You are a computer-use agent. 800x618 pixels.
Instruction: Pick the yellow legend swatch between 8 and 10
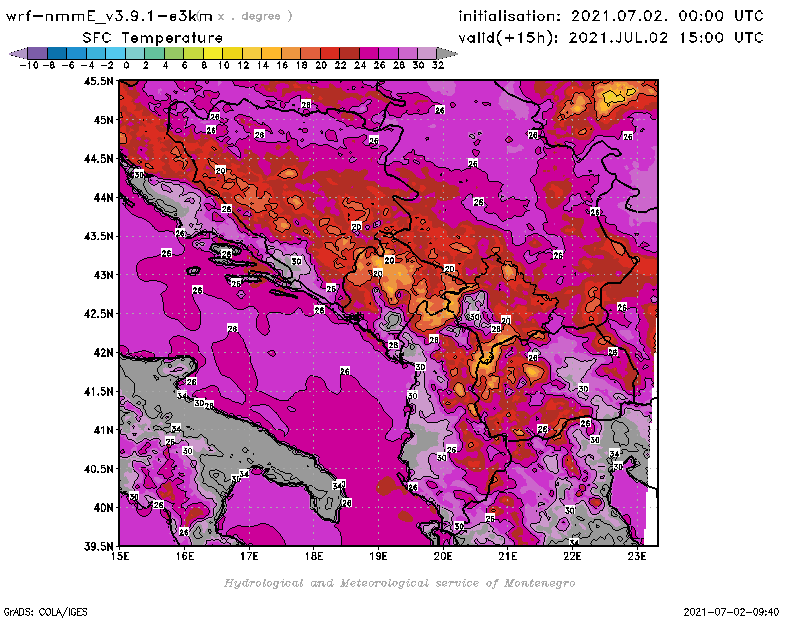pyautogui.click(x=213, y=53)
